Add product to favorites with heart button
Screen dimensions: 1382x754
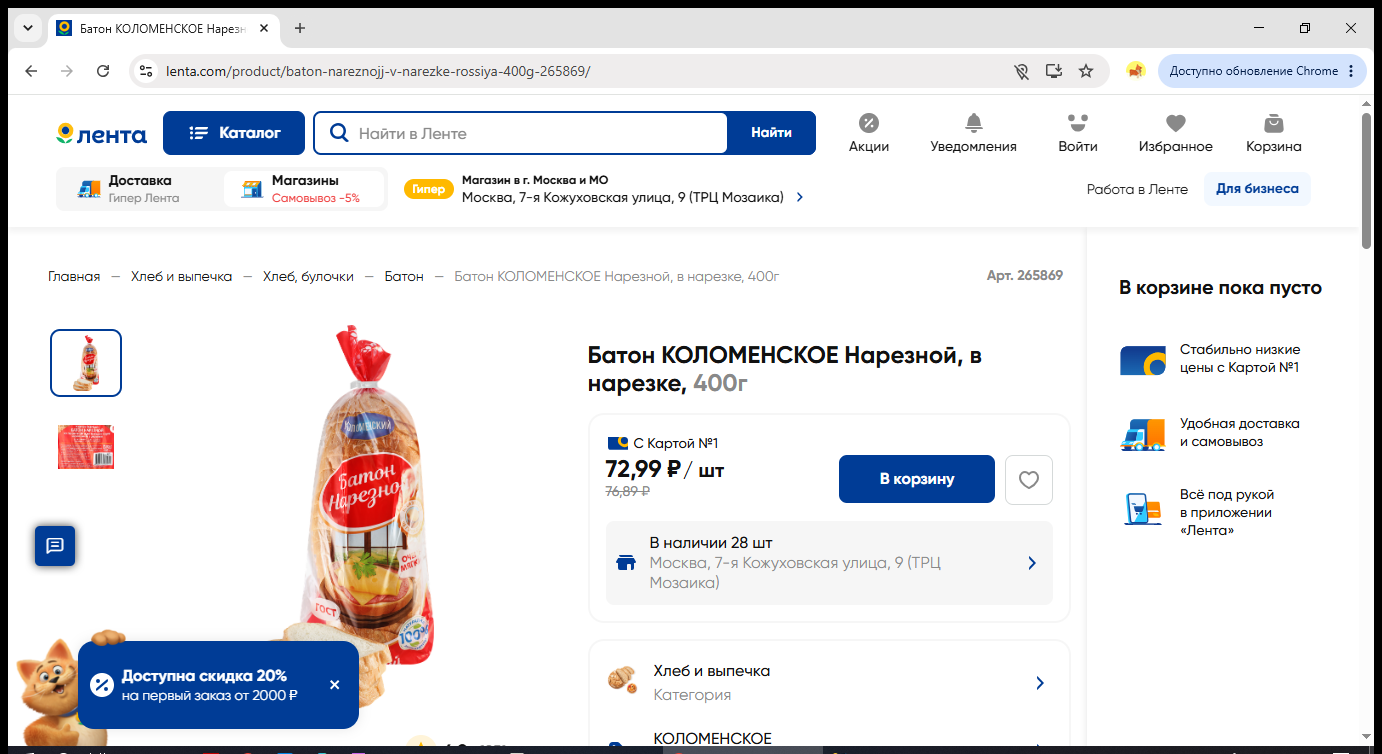pyautogui.click(x=1029, y=480)
